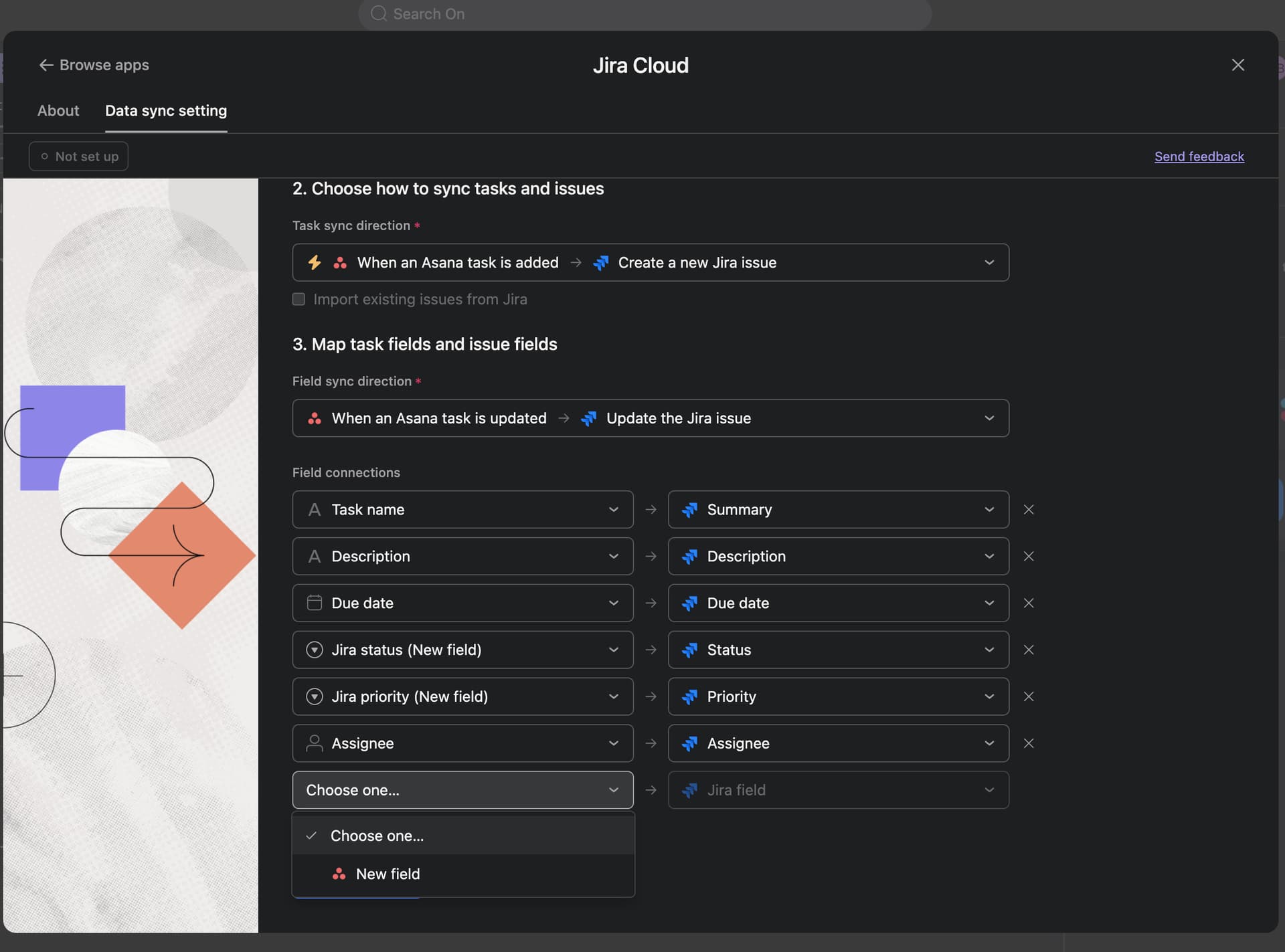
Task: Open the Task sync direction dropdown
Action: (650, 262)
